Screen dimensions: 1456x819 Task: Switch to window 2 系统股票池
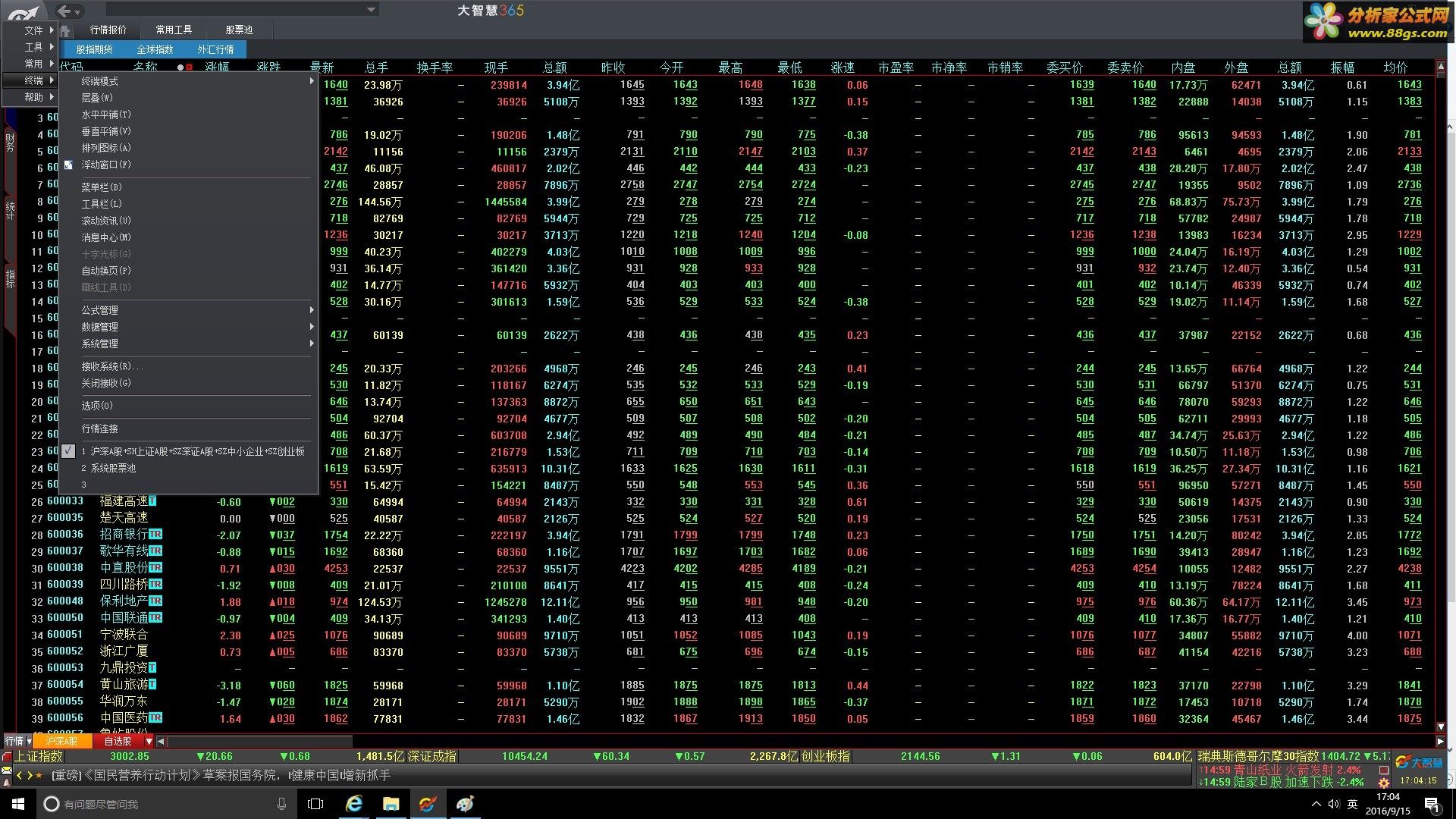tap(188, 468)
